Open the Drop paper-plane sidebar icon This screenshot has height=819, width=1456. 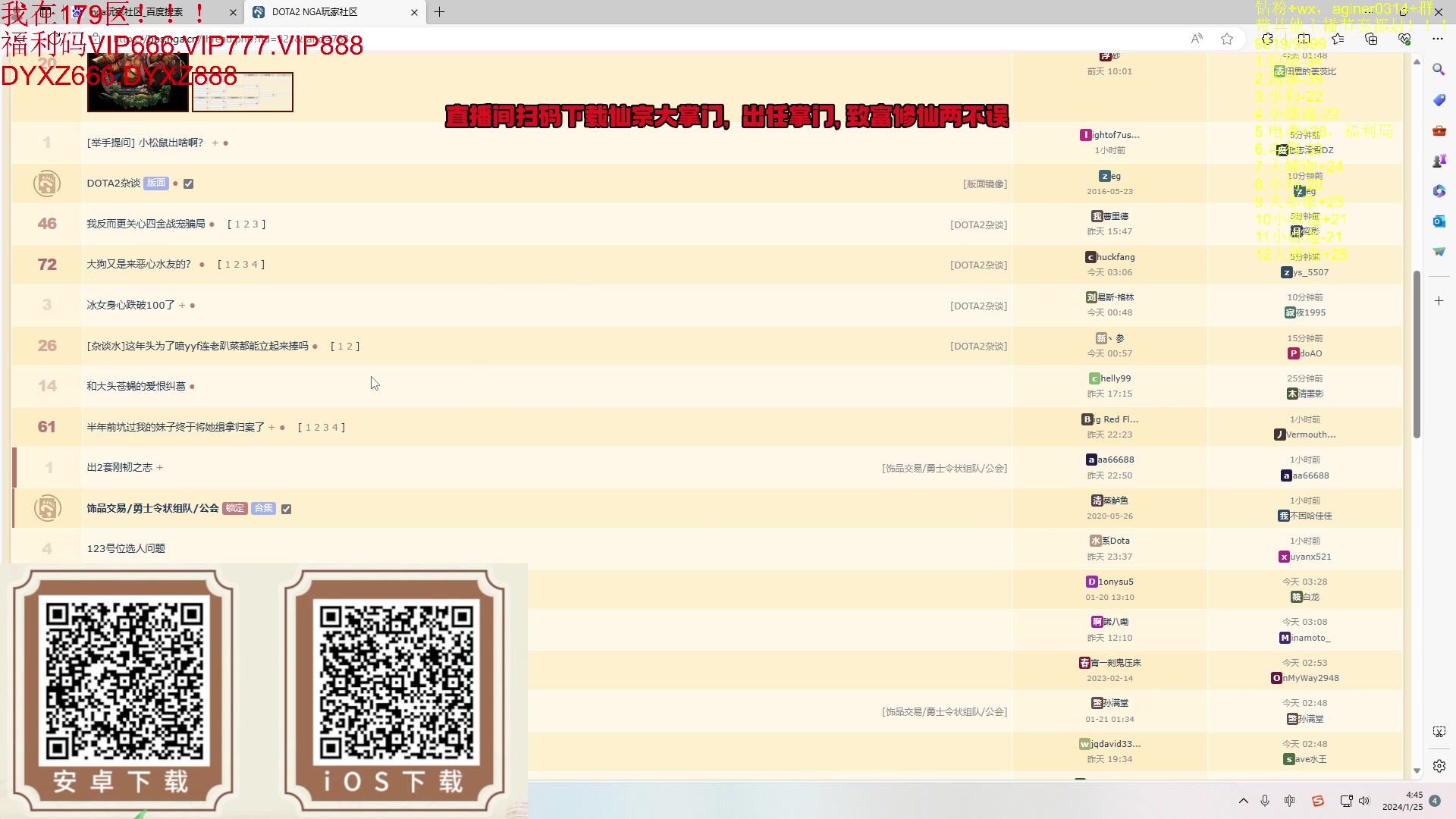[1439, 252]
